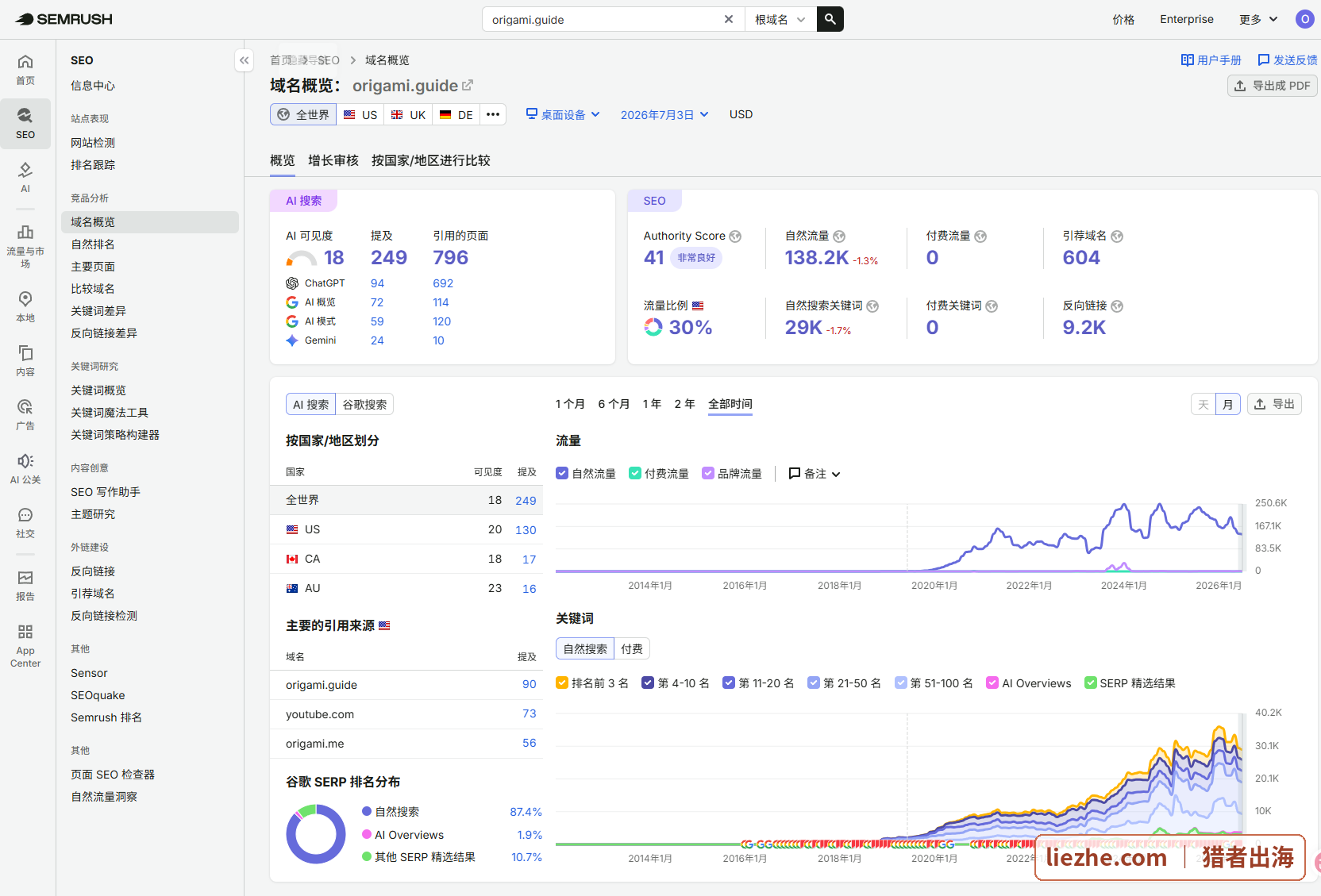Click the search magnifier button

click(x=830, y=19)
